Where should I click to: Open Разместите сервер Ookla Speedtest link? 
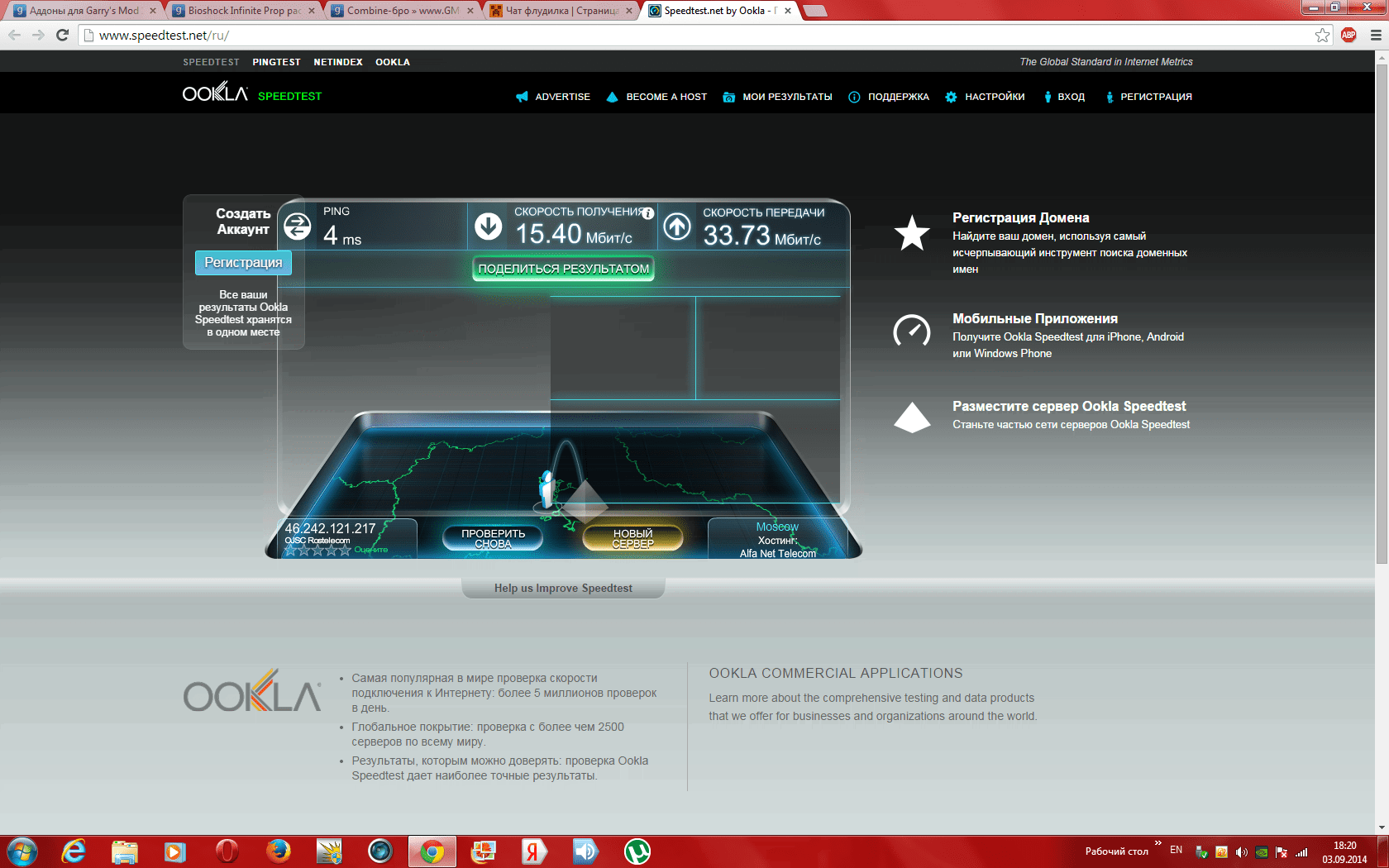(1069, 406)
